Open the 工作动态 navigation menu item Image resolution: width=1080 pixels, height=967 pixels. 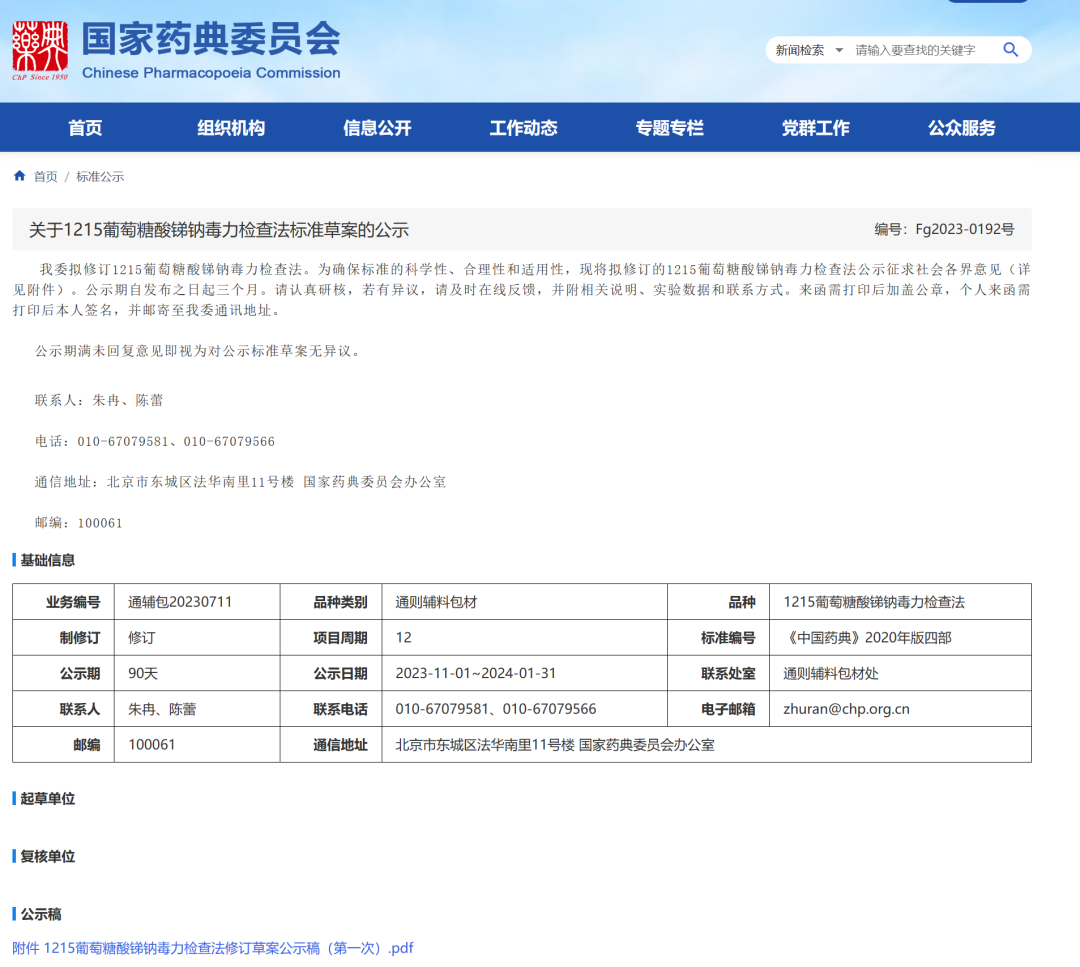click(x=523, y=127)
